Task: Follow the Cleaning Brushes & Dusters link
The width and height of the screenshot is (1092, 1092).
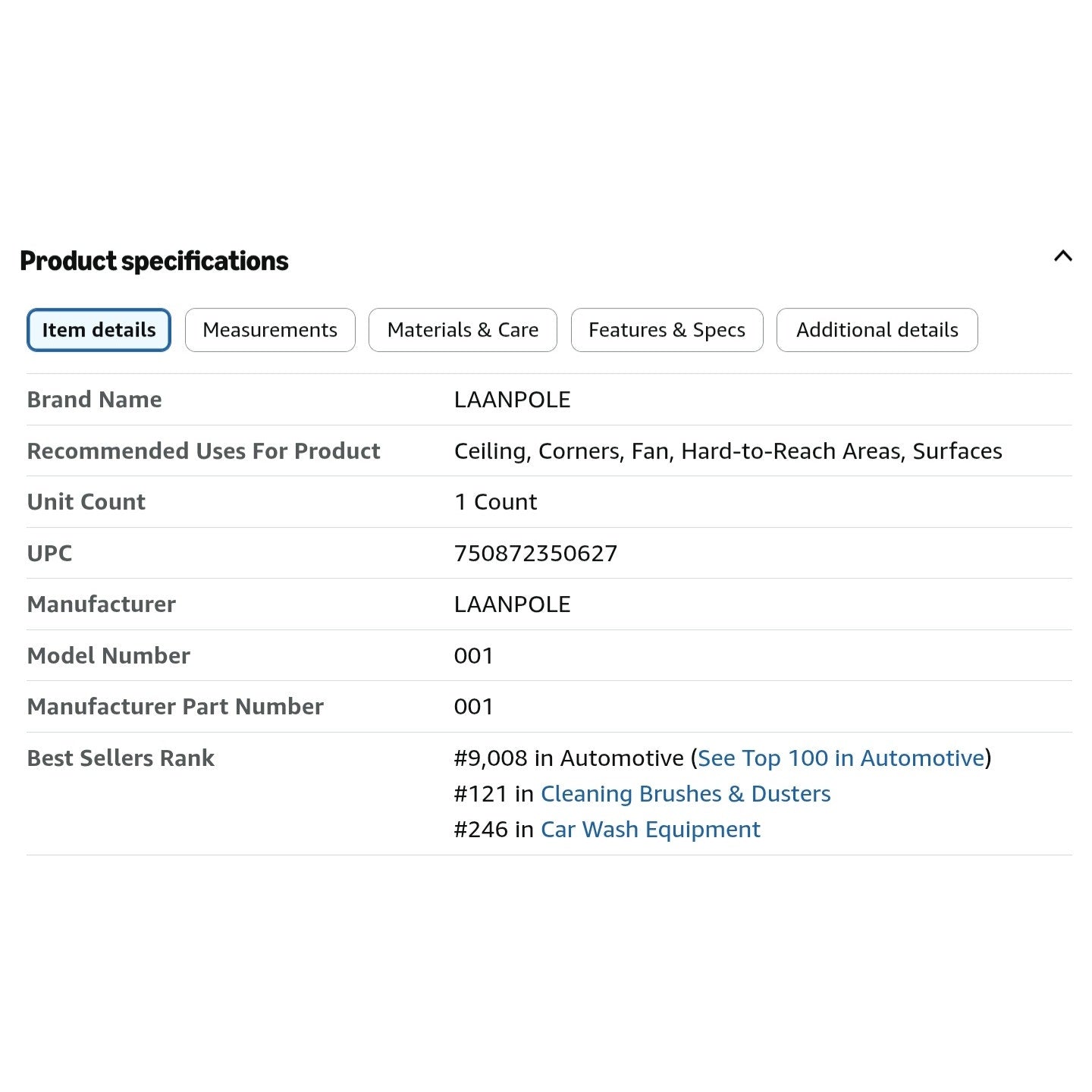Action: 686,793
